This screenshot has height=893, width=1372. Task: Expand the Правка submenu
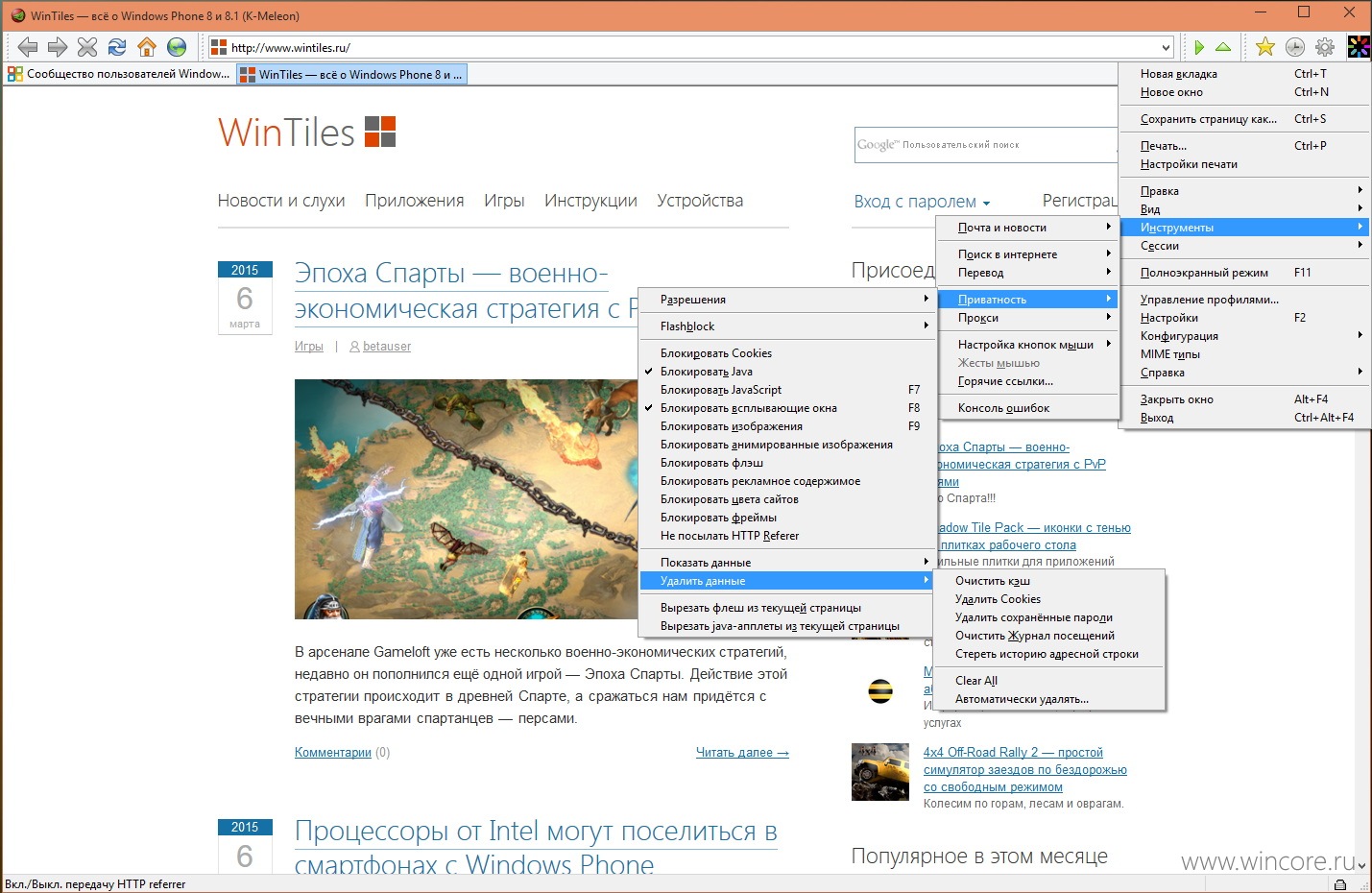1245,191
